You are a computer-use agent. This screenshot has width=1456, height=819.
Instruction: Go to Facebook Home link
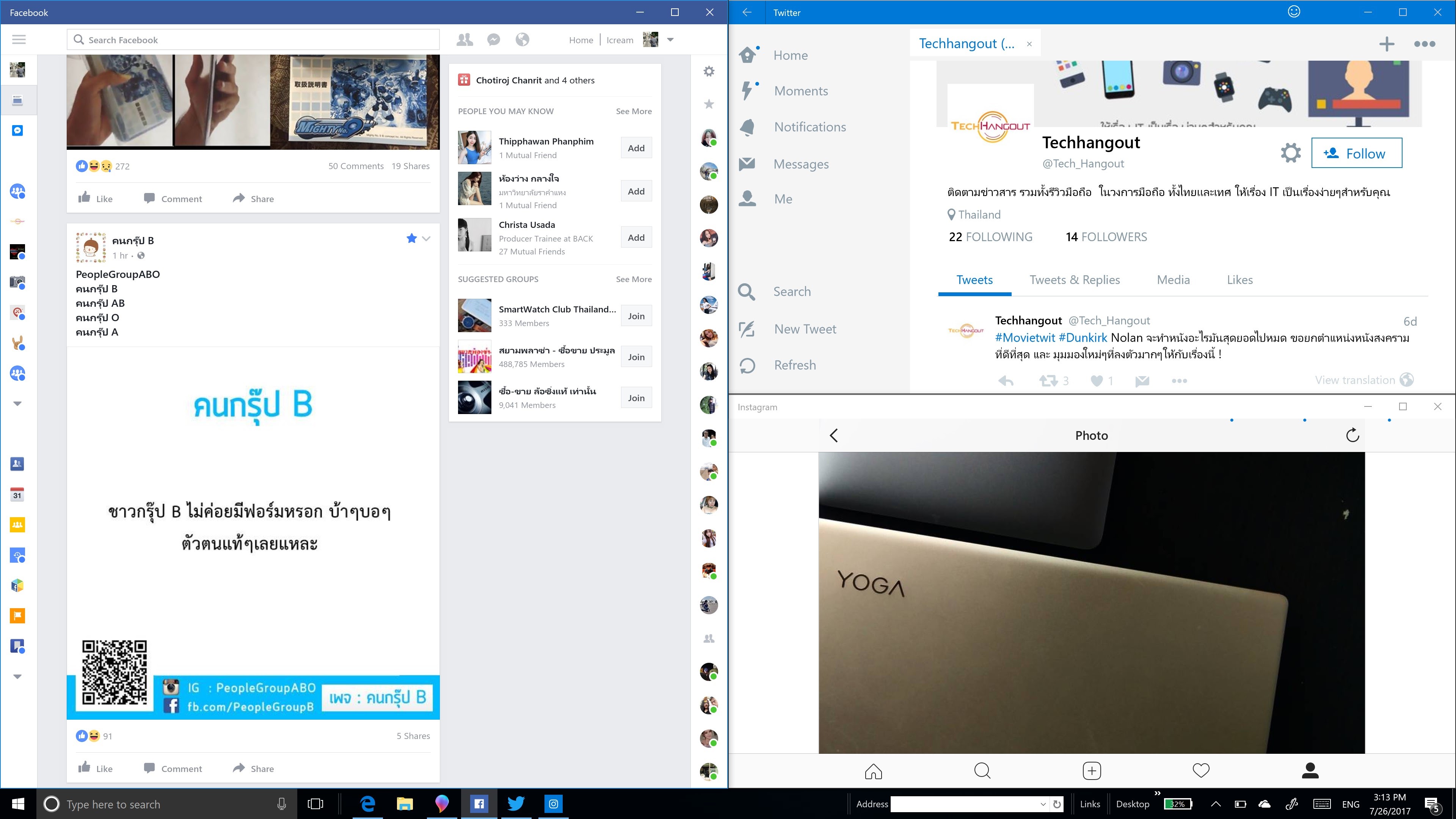pyautogui.click(x=581, y=40)
